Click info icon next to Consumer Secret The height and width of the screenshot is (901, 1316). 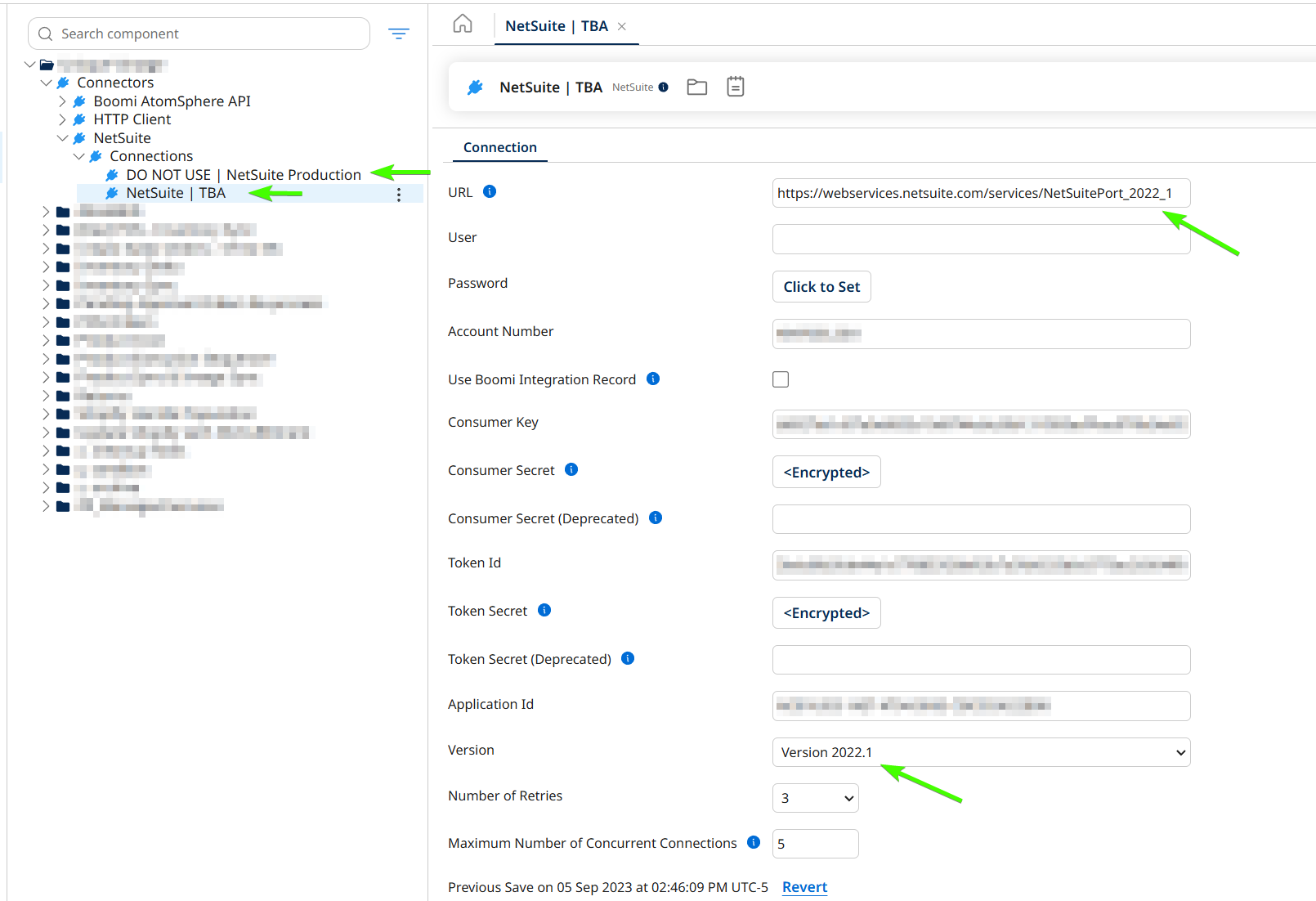click(x=571, y=469)
